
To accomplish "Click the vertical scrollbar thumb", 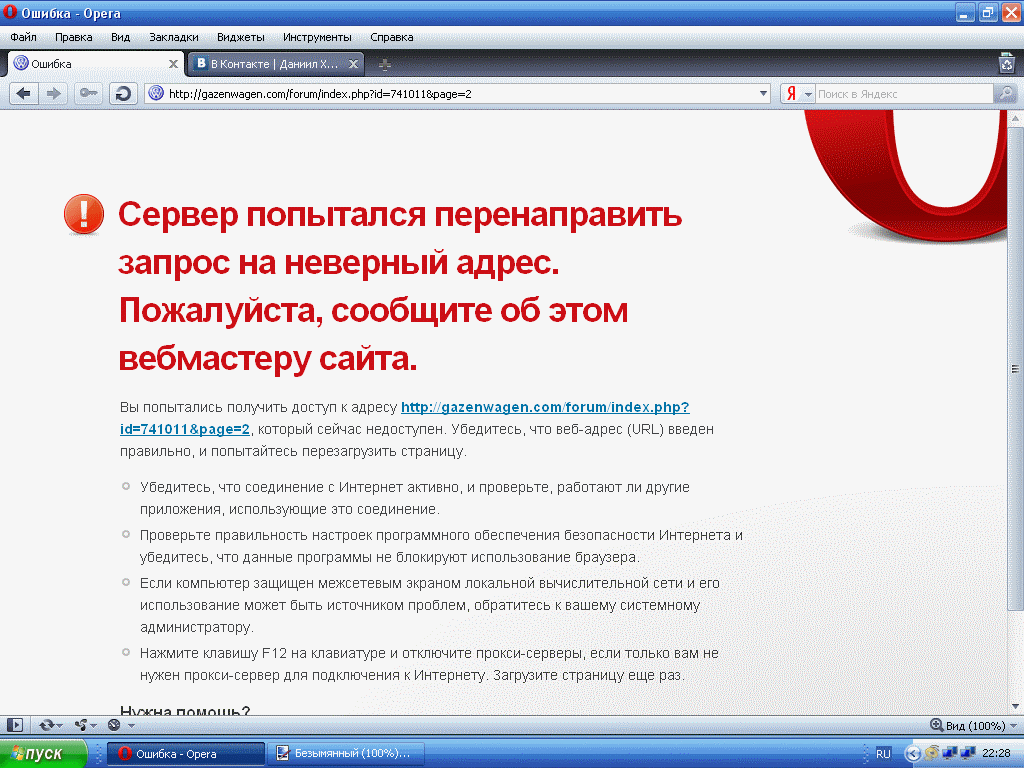I will pos(1015,368).
